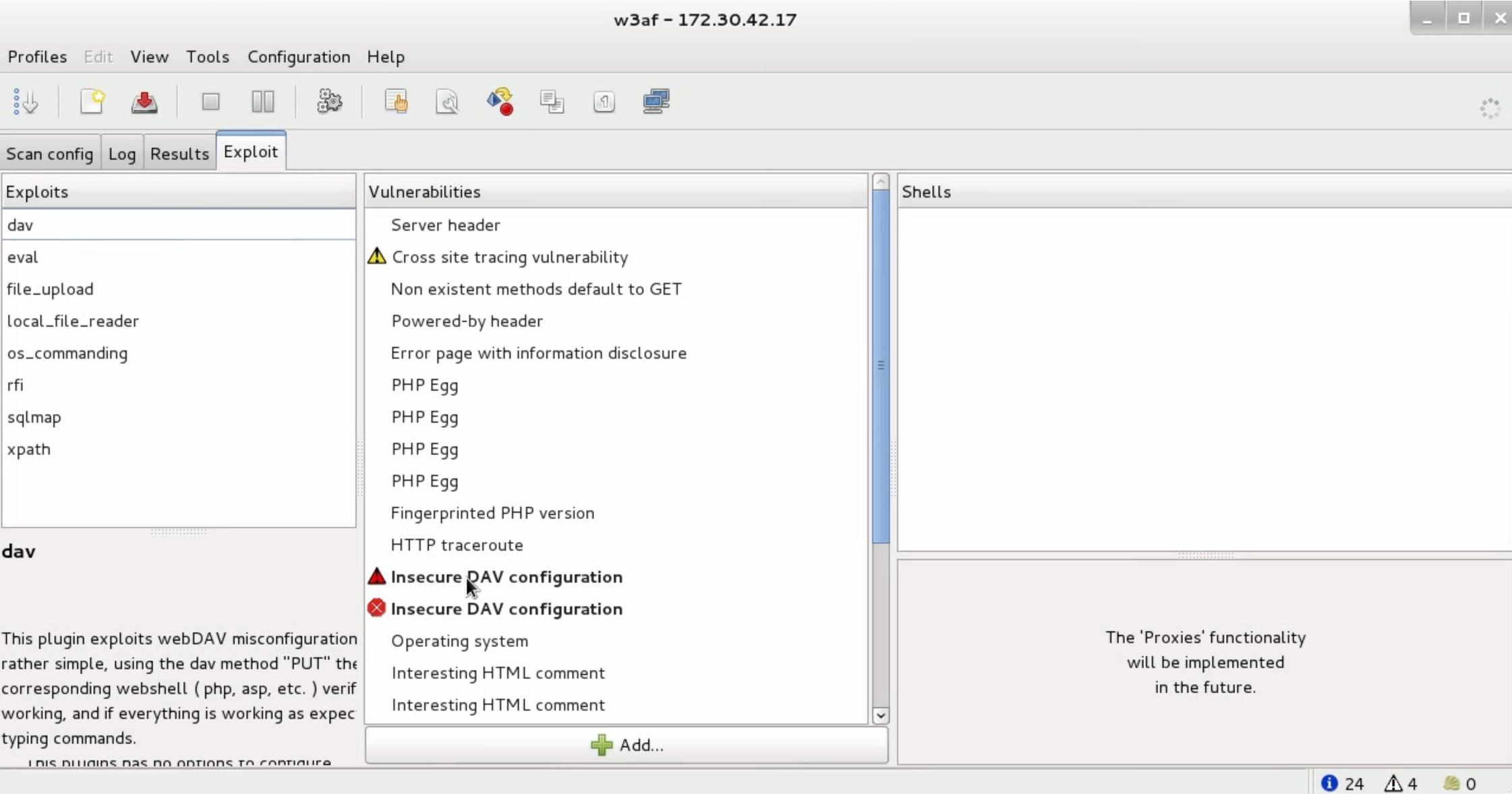Create a new profile with star-page icon
Image resolution: width=1512 pixels, height=794 pixels.
pyautogui.click(x=92, y=102)
